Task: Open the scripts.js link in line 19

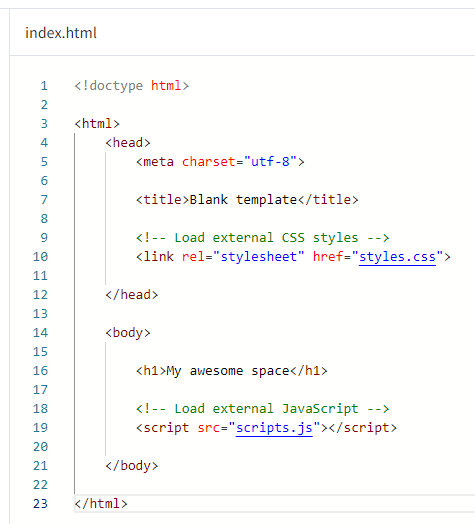Action: [274, 428]
